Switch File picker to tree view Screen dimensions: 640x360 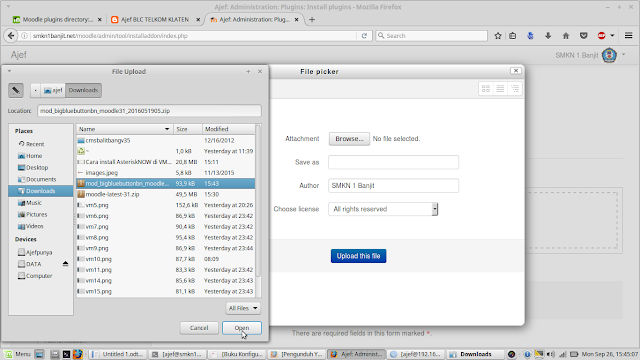coord(515,89)
